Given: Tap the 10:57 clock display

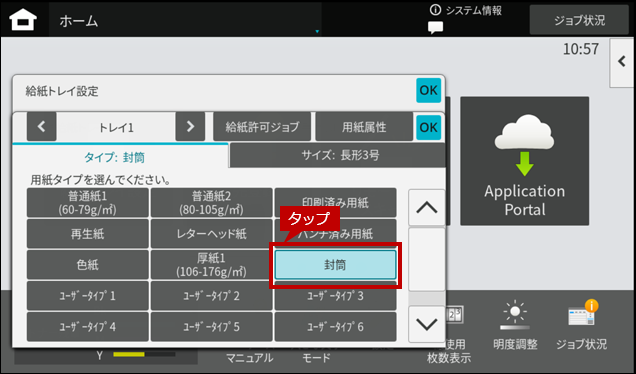Looking at the screenshot, I should (x=580, y=49).
